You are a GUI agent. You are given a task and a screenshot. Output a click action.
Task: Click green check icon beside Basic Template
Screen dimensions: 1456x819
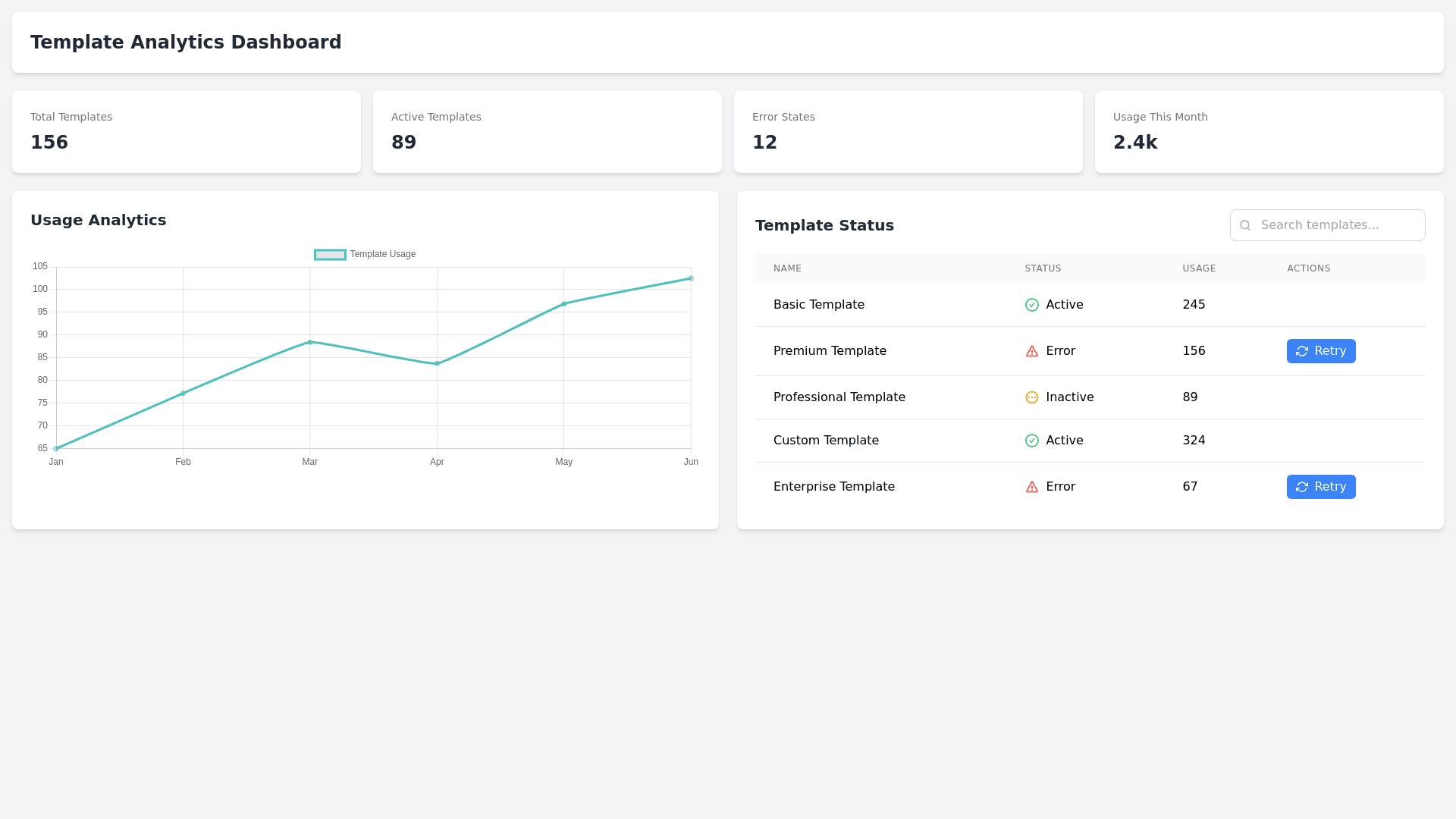point(1031,305)
